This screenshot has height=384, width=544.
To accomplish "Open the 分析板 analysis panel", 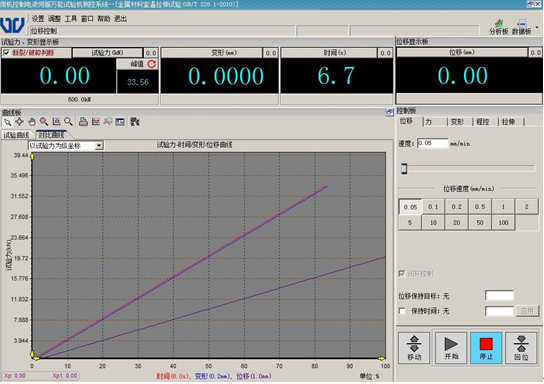I will 499,27.
